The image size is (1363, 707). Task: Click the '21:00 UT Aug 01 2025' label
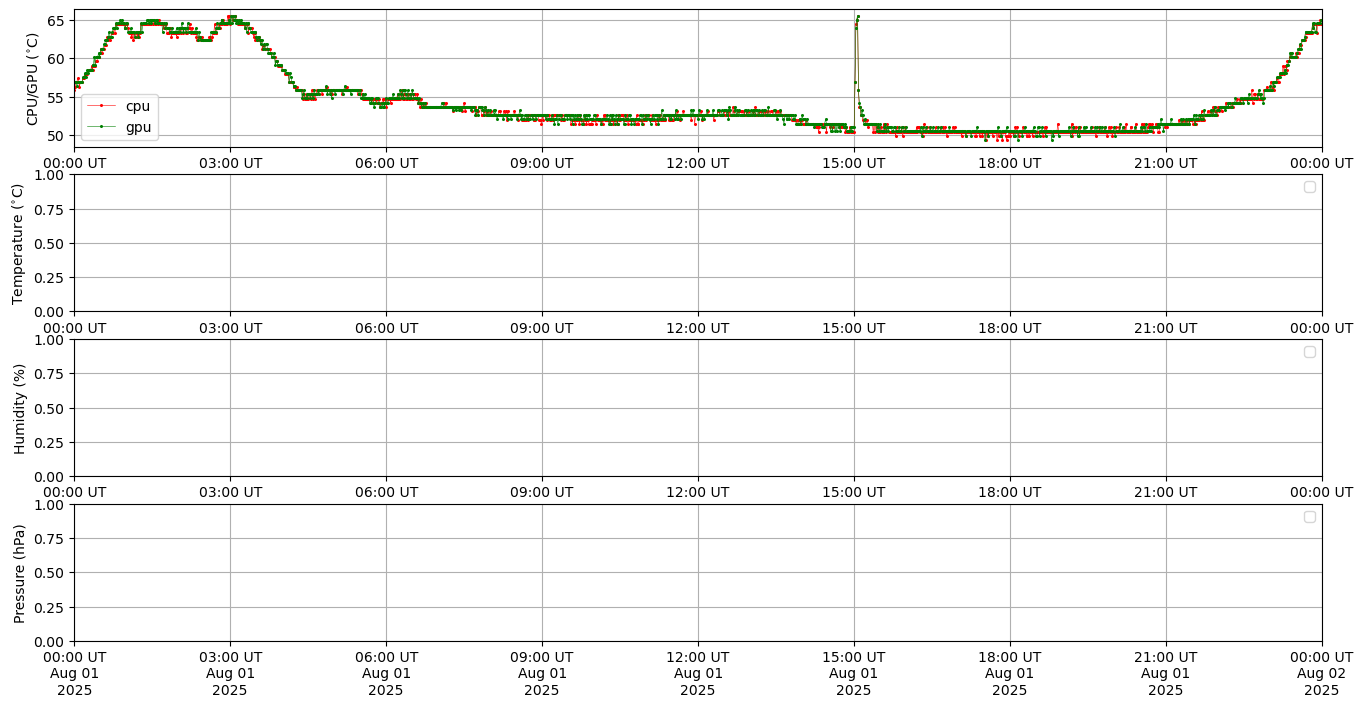click(1166, 674)
